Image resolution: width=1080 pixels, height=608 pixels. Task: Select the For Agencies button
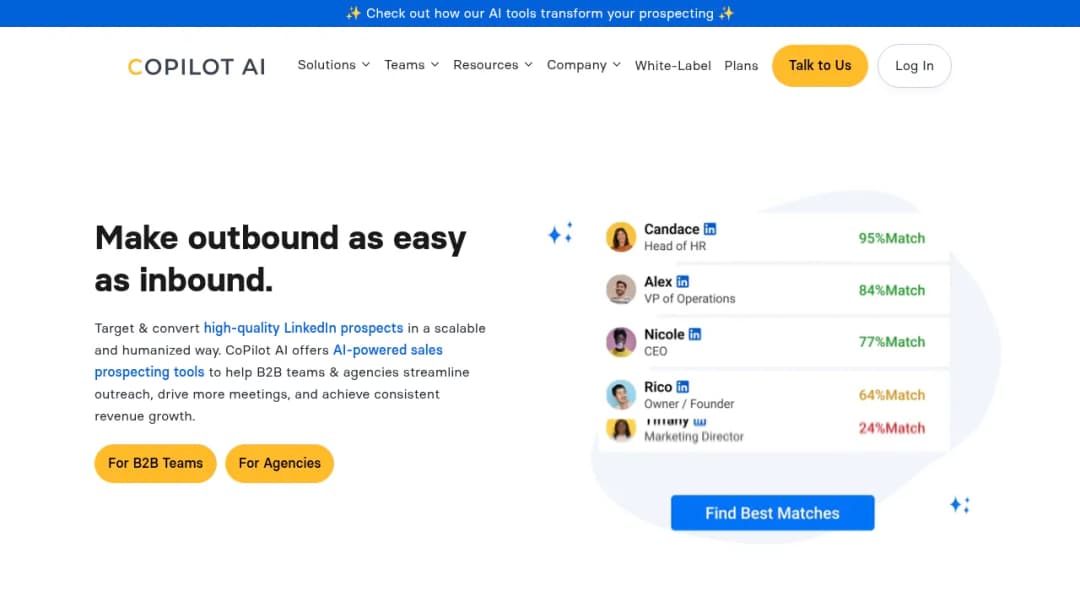coord(280,463)
